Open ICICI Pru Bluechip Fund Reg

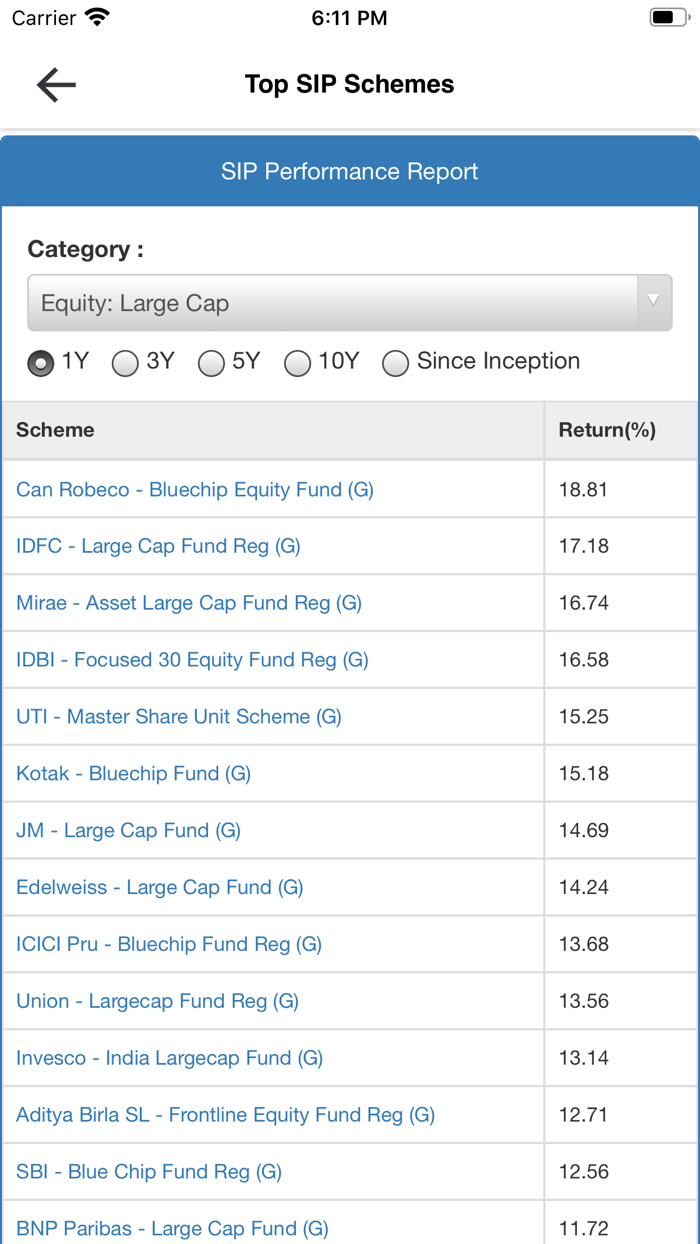(x=169, y=944)
